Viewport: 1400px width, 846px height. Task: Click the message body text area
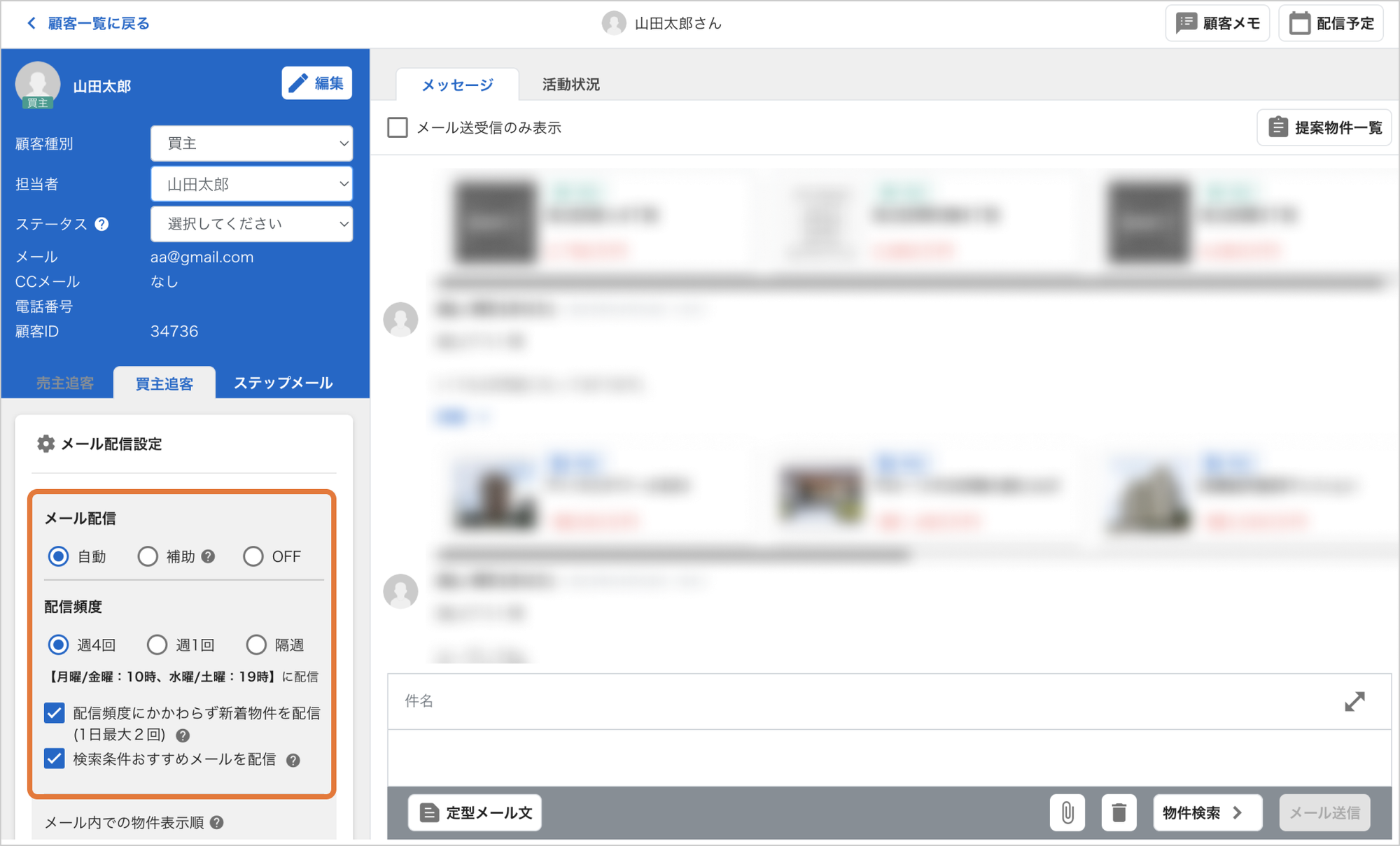point(889,758)
